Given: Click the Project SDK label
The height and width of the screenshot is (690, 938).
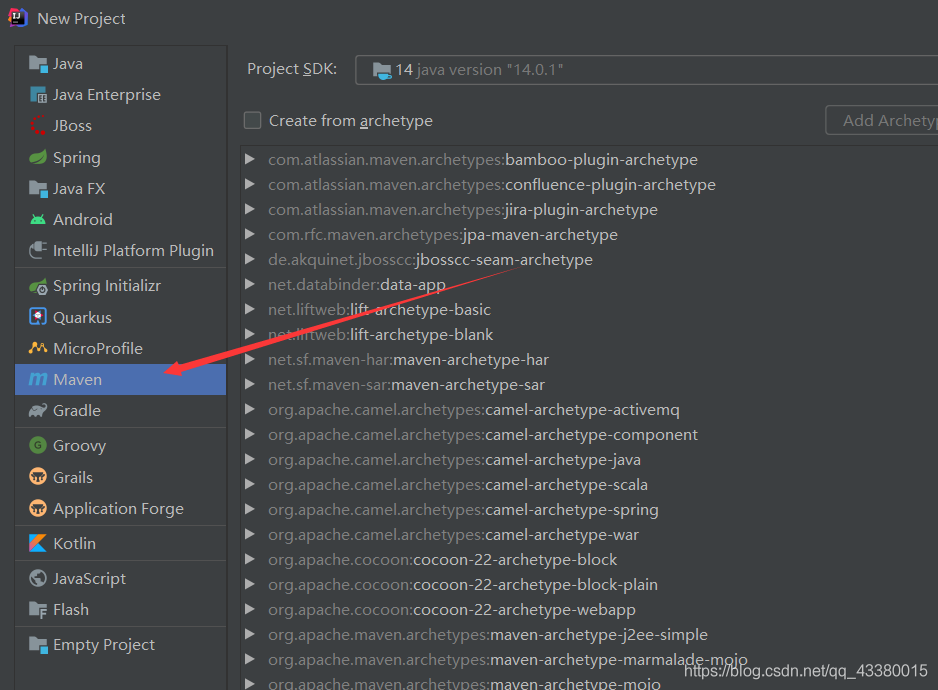Looking at the screenshot, I should coord(292,69).
